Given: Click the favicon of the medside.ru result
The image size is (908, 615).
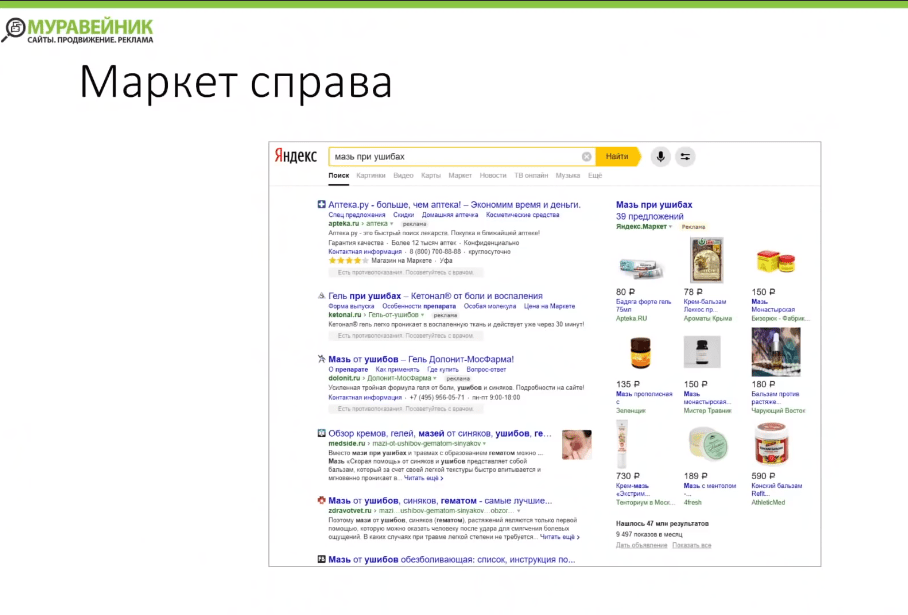Looking at the screenshot, I should pos(321,433).
